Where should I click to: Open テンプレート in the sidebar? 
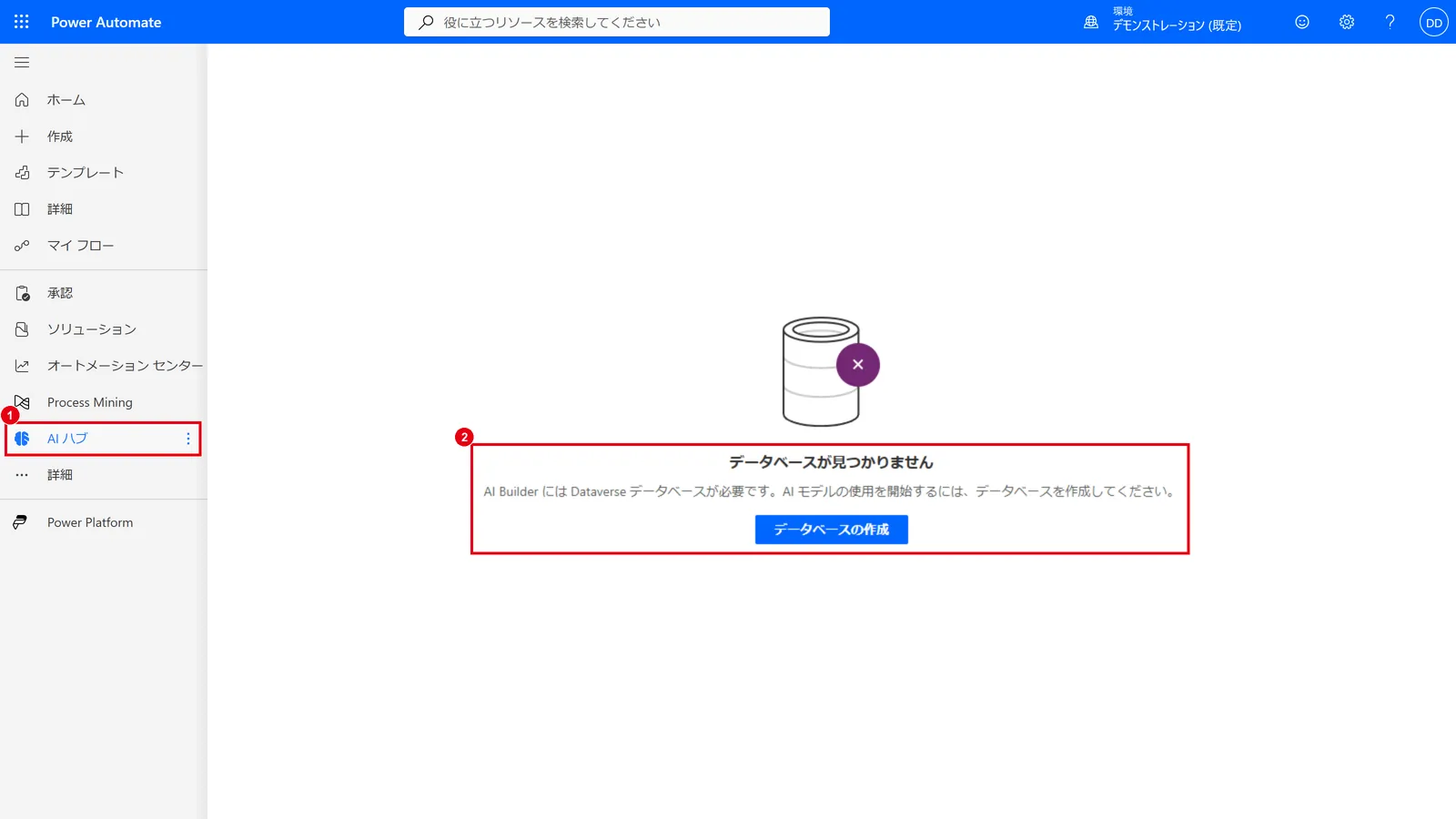86,173
